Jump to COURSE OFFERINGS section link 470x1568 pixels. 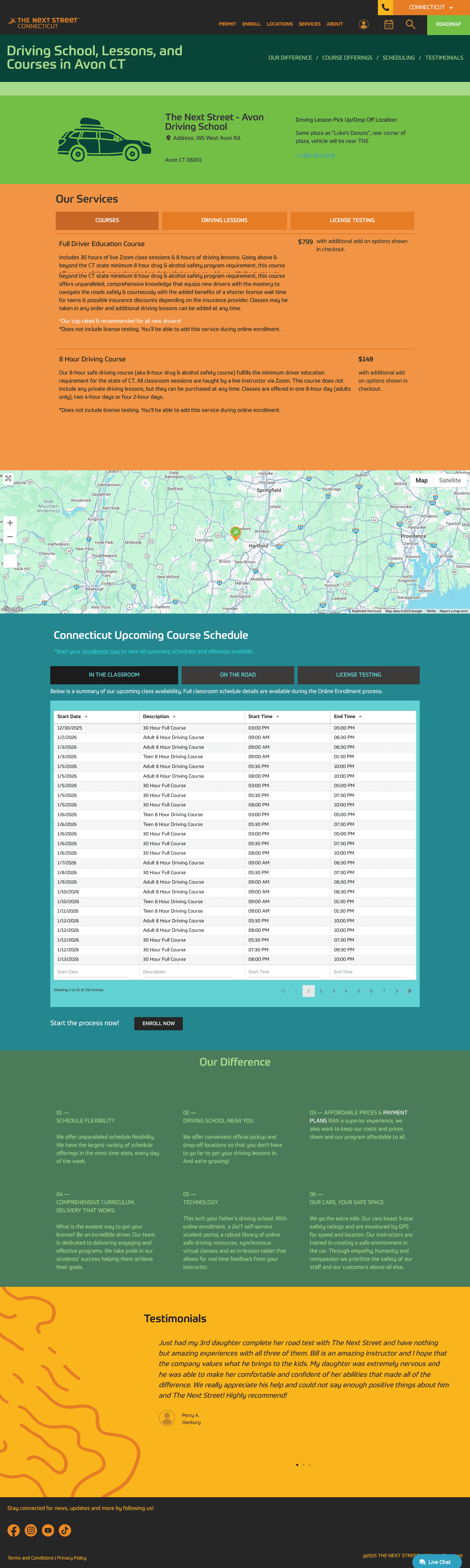[x=347, y=58]
